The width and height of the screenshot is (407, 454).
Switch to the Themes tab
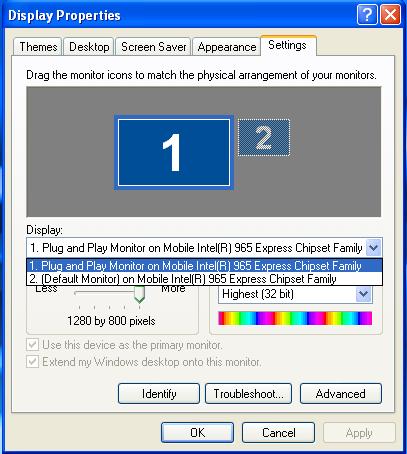tap(38, 47)
